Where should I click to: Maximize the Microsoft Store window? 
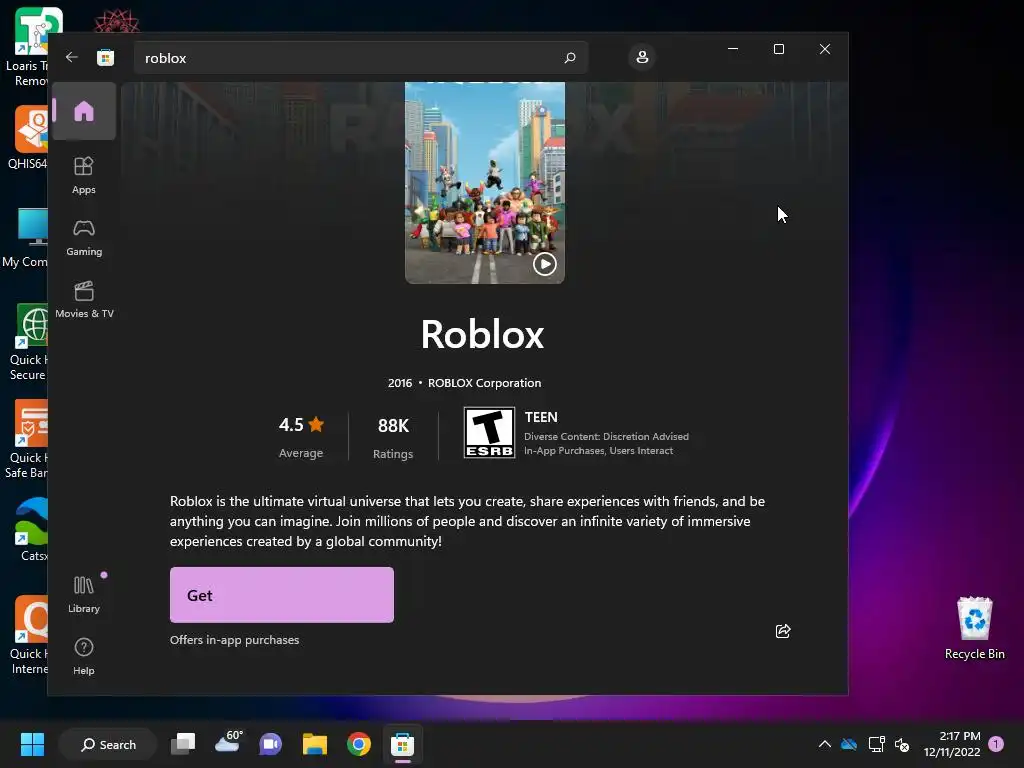pos(778,49)
